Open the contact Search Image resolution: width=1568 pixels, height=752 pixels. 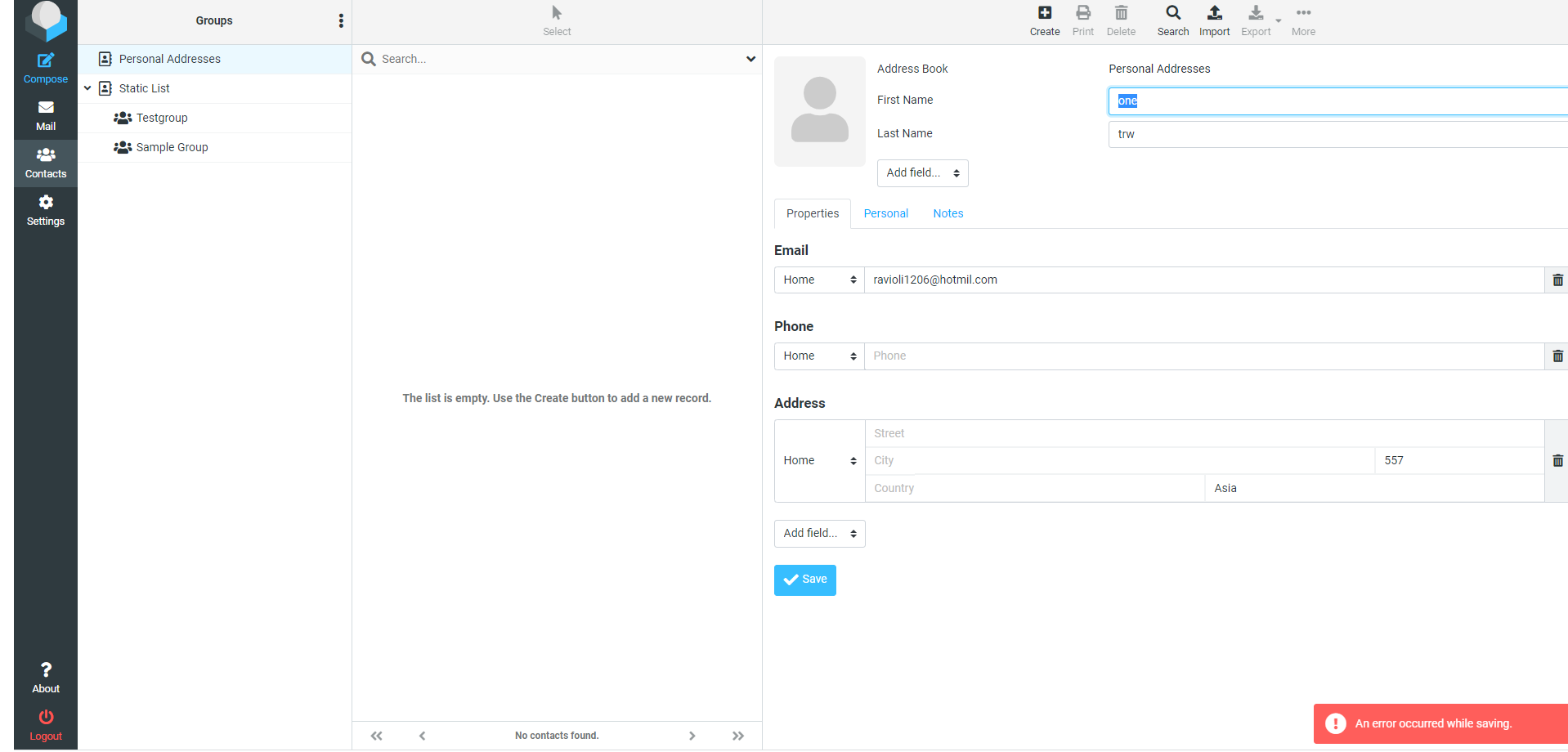pos(1172,20)
